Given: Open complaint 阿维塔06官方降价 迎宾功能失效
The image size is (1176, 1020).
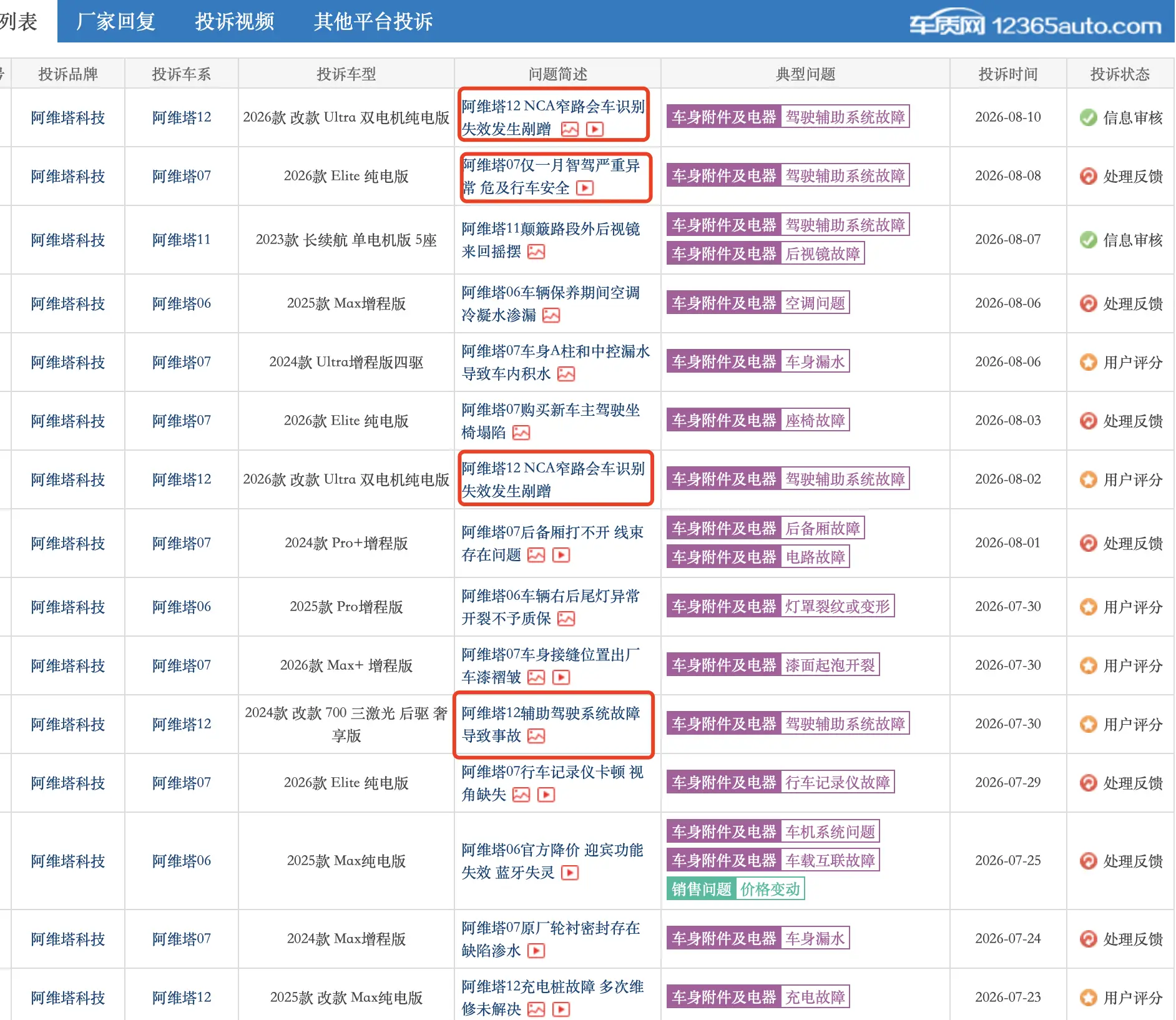Looking at the screenshot, I should 552,861.
